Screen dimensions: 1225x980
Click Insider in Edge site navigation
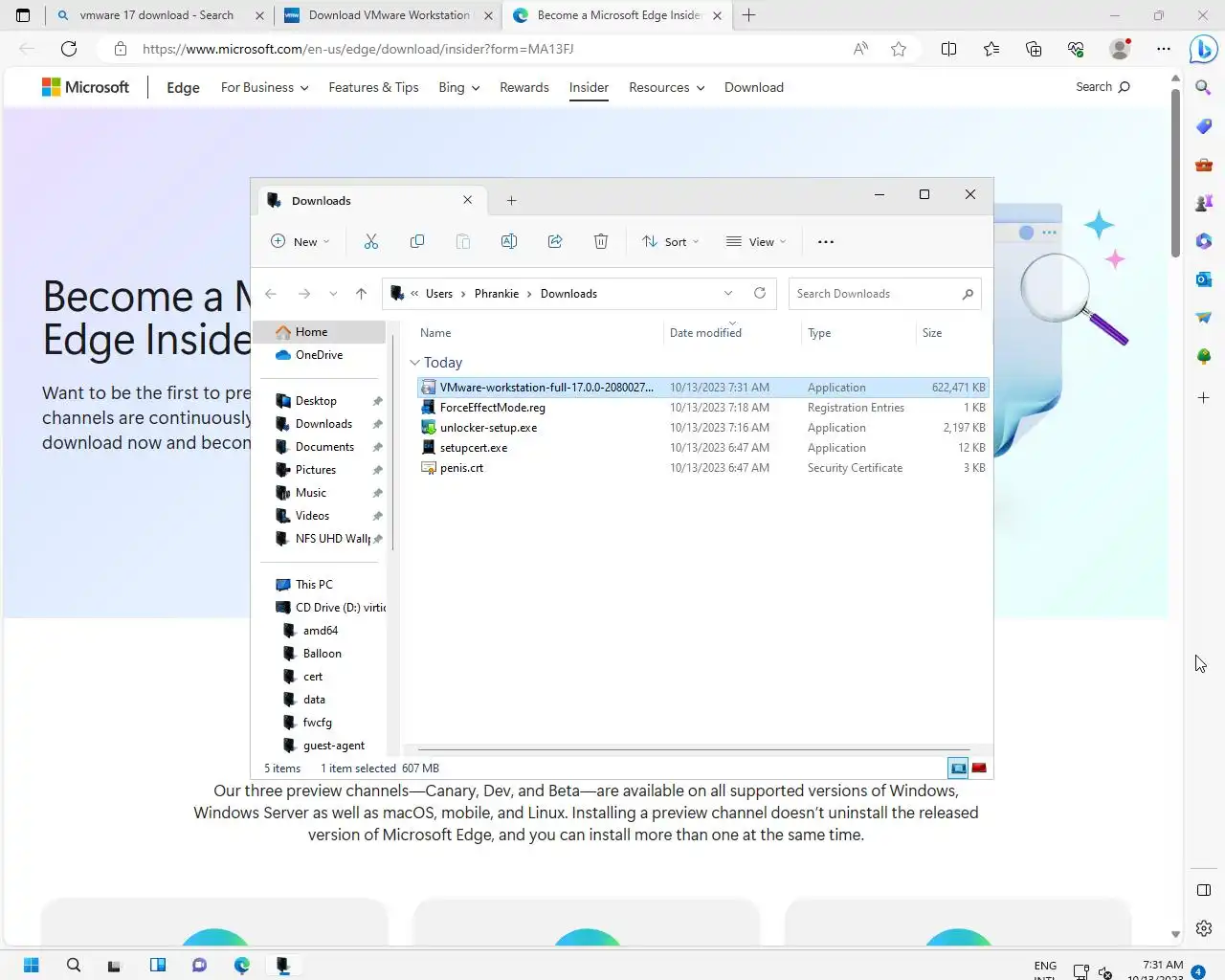589,87
